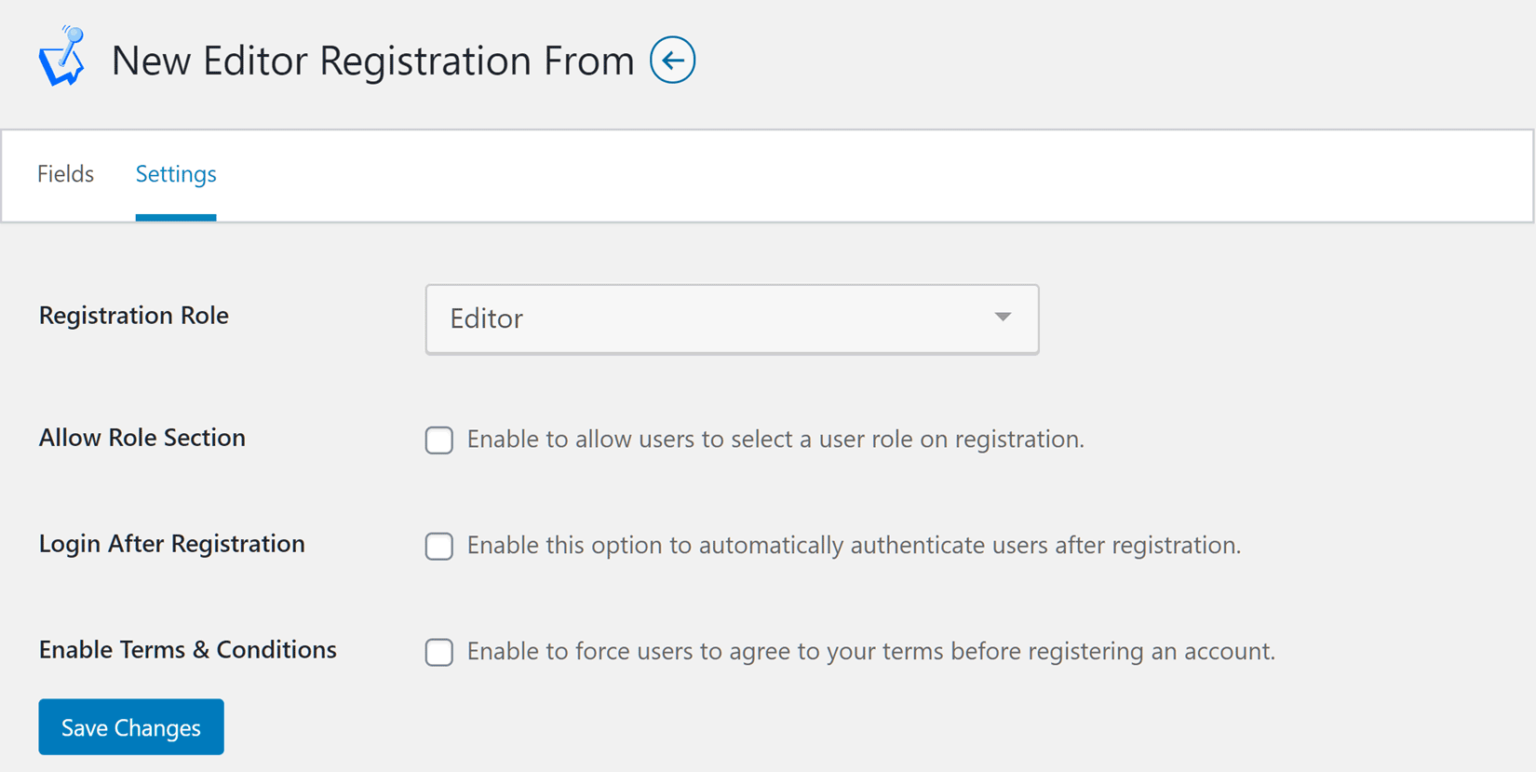This screenshot has width=1536, height=772.
Task: Click the 'Registration Role' field label
Action: (x=133, y=316)
